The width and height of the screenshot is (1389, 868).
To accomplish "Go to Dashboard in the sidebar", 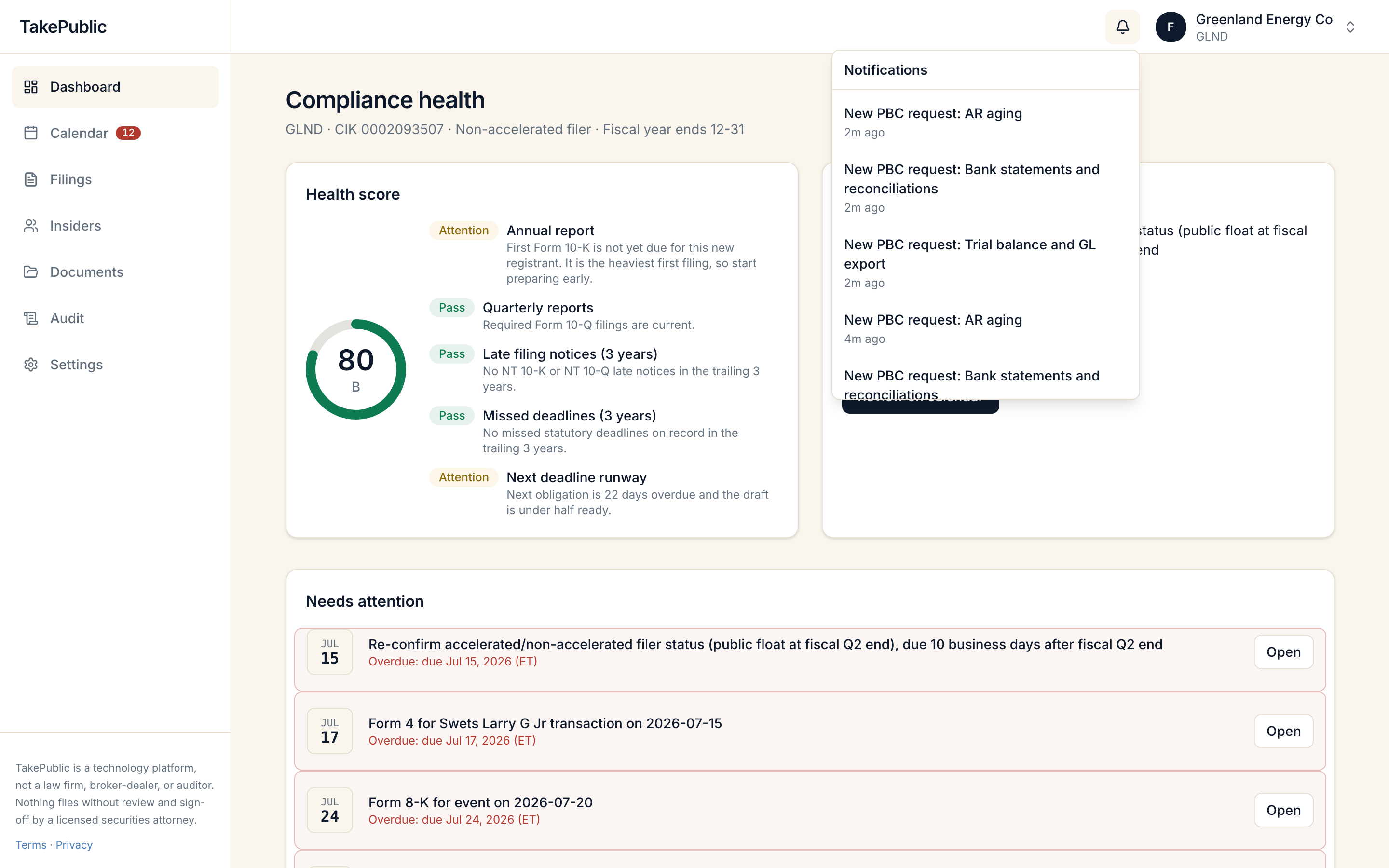I will pyautogui.click(x=115, y=87).
